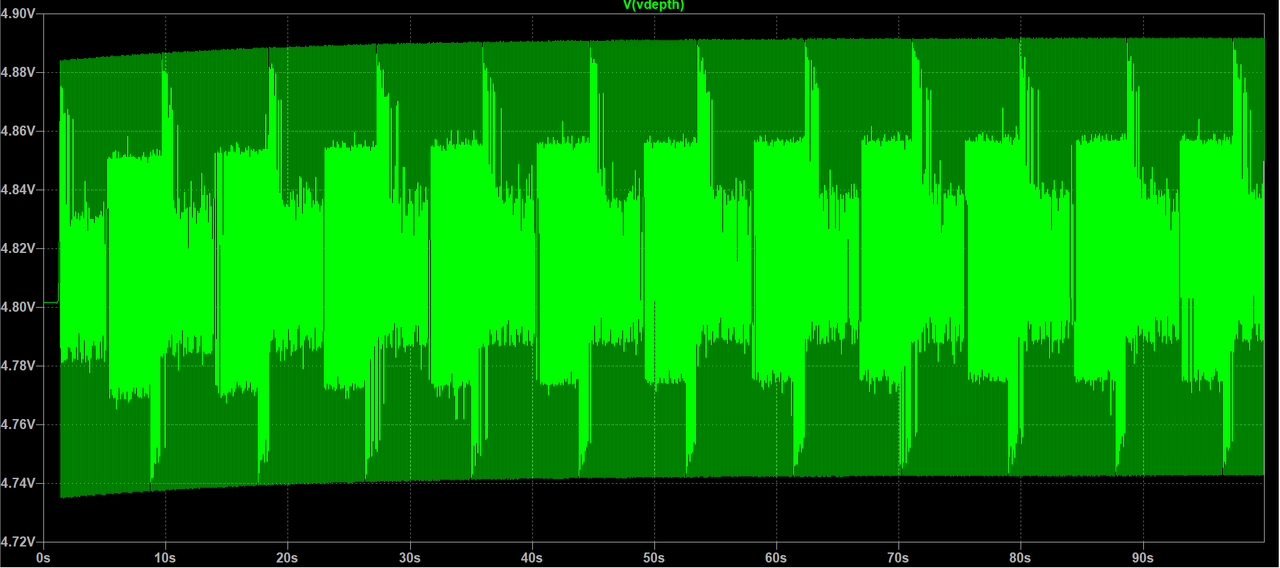The height and width of the screenshot is (568, 1280).
Task: Click the 70s time axis label
Action: [x=898, y=558]
